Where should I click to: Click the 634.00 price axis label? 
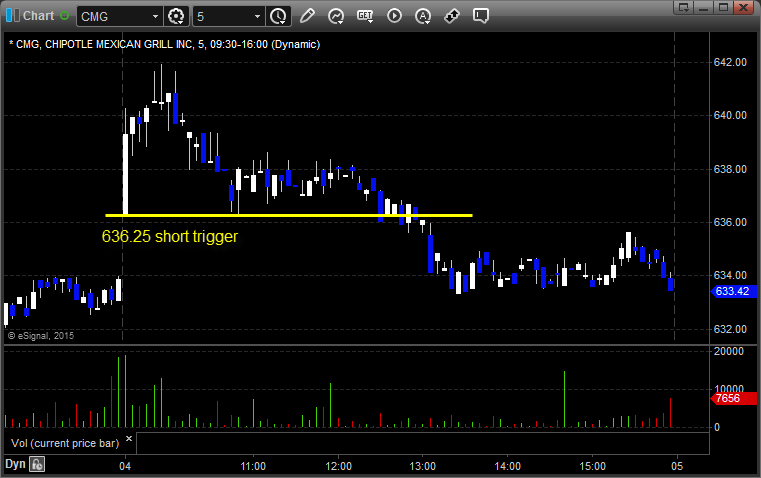730,275
